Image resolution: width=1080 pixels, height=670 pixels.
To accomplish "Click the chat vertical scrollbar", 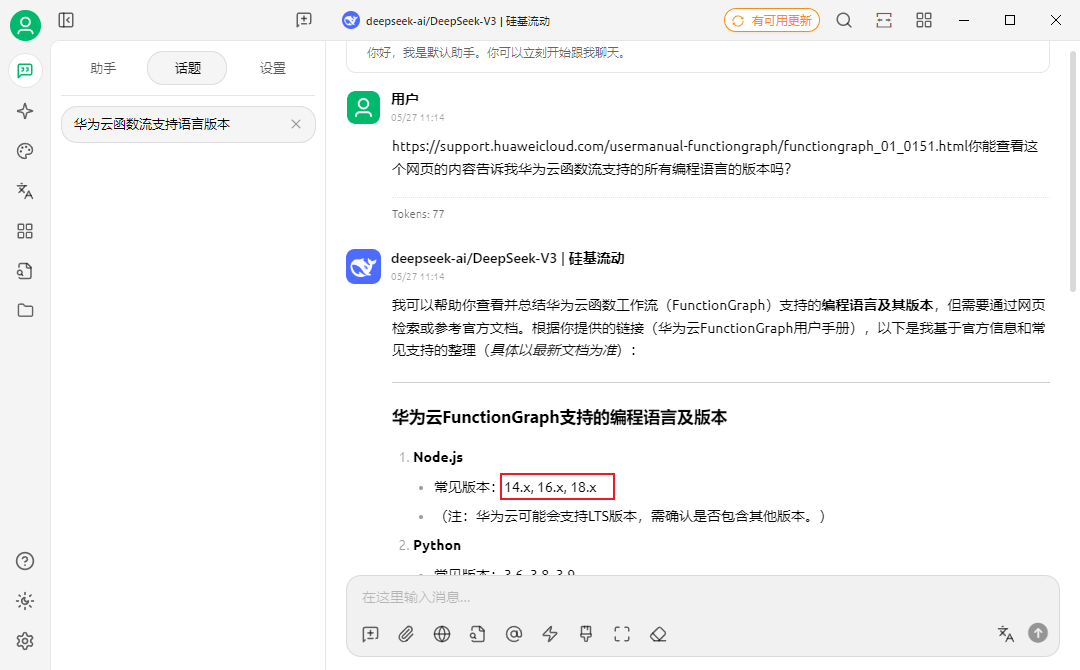I will click(x=1073, y=172).
